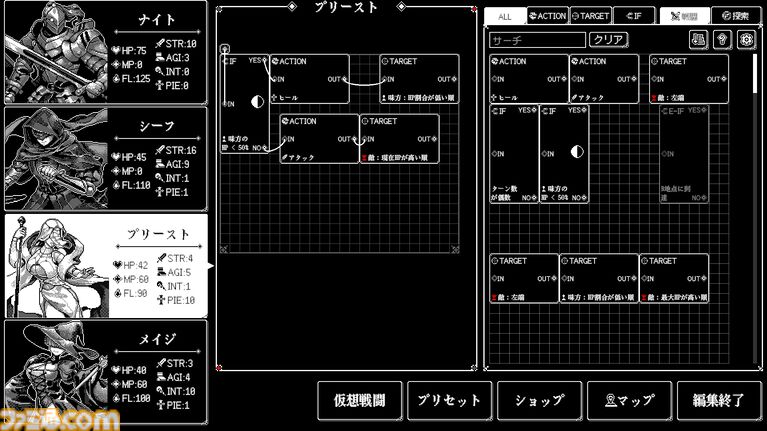The width and height of the screenshot is (767, 431).
Task: Click the map pin icon on マップ button
Action: pyautogui.click(x=610, y=401)
